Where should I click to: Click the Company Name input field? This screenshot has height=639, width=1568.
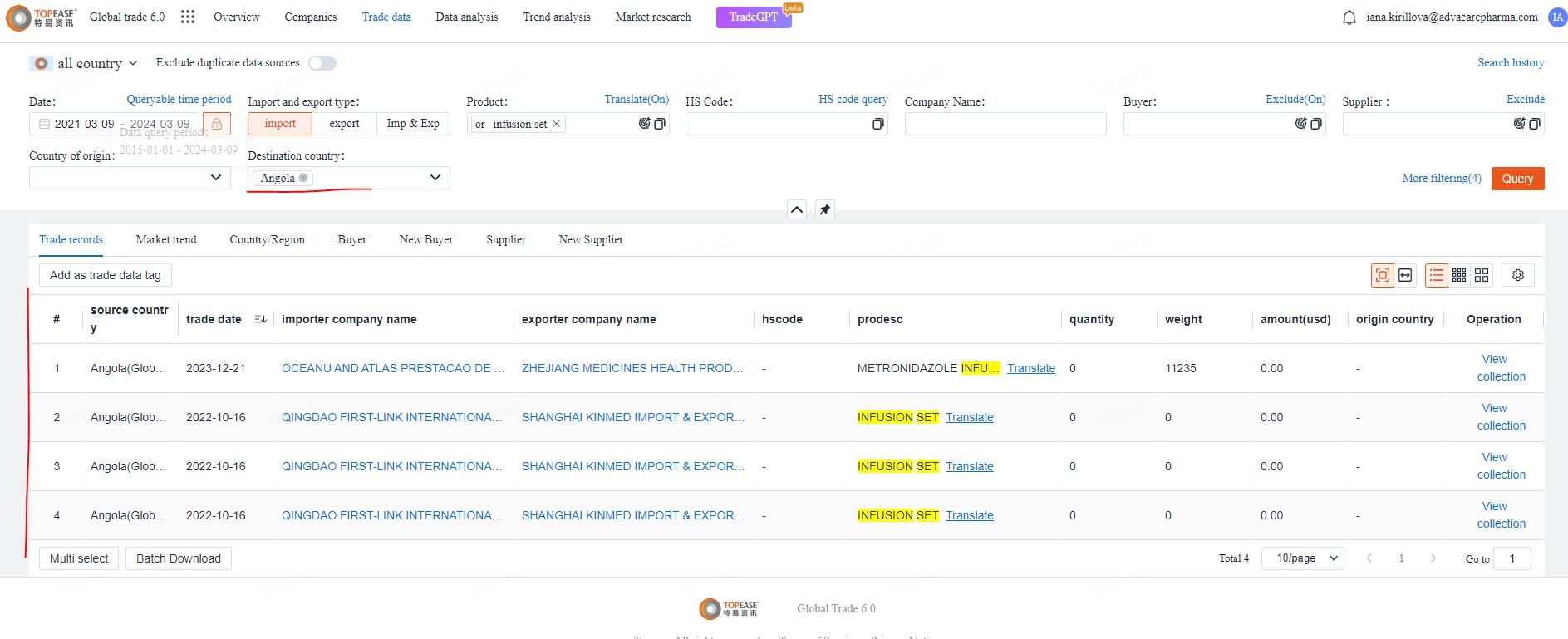(1005, 124)
